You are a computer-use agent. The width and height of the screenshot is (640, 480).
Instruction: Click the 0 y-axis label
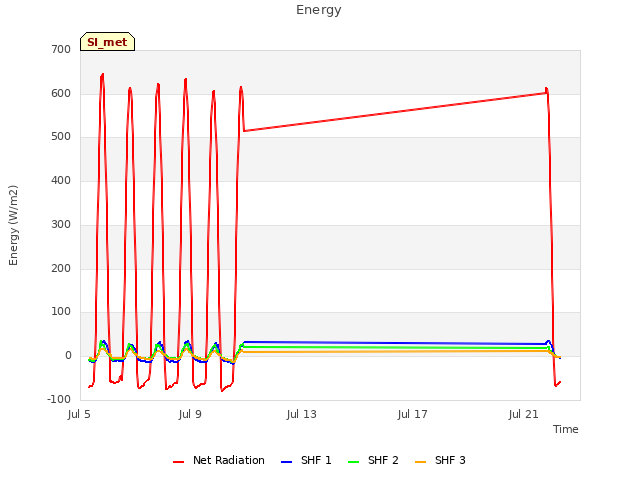68,356
